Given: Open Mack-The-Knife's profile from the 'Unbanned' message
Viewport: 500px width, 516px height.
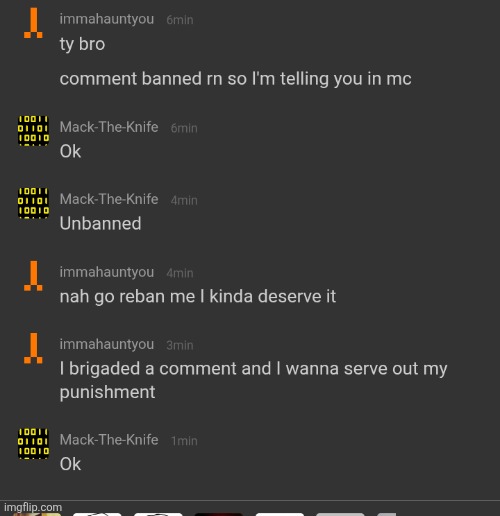Looking at the screenshot, I should click(109, 199).
